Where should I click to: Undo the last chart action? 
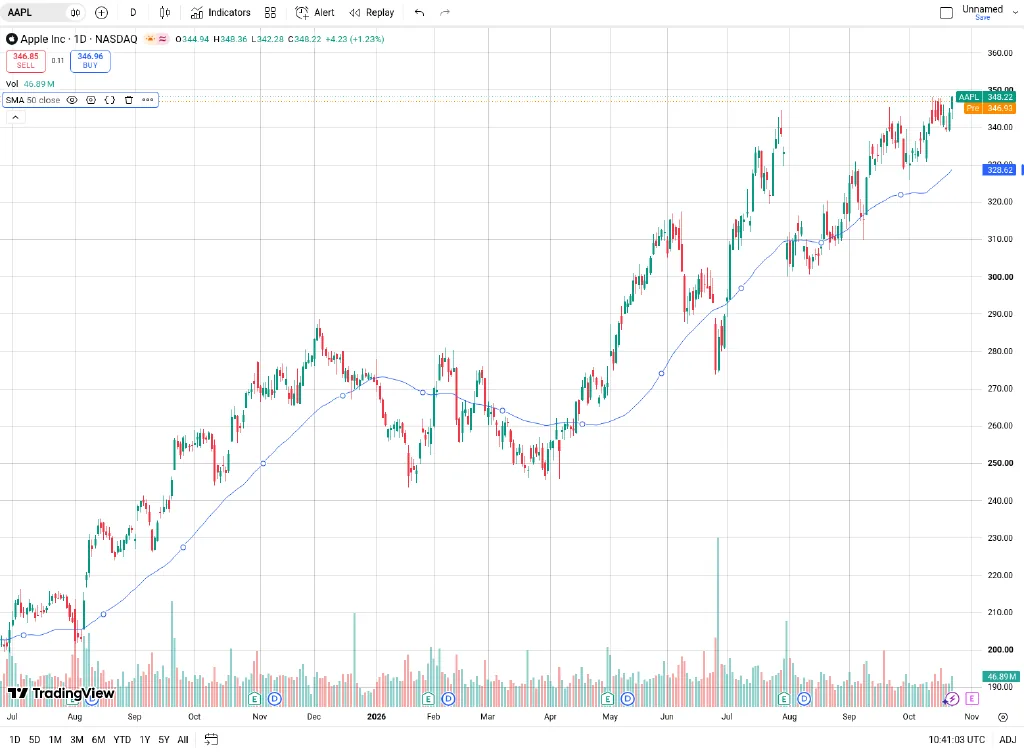tap(419, 12)
